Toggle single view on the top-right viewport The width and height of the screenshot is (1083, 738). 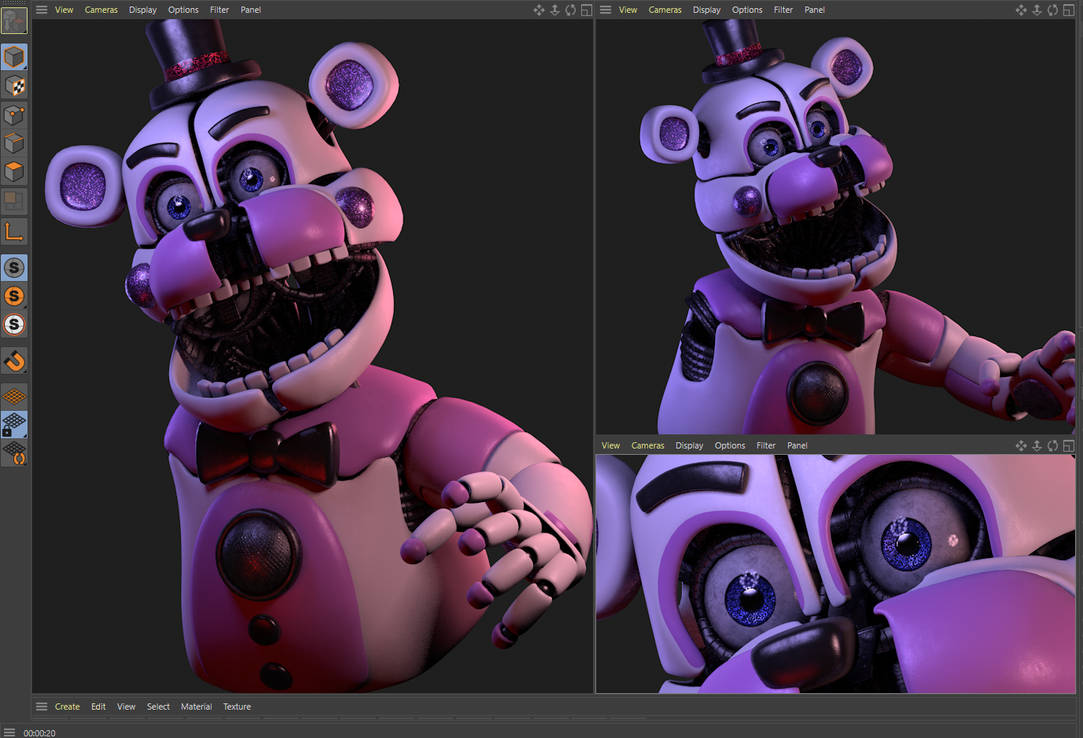pos(1069,9)
